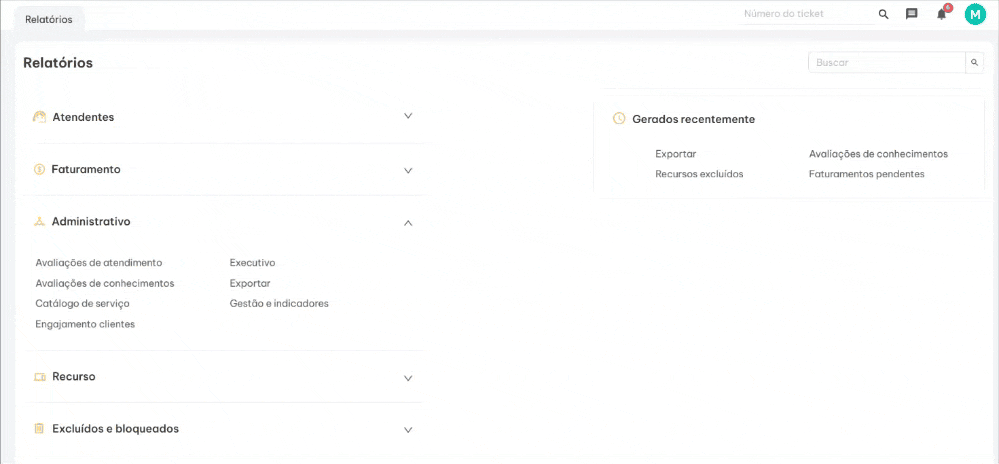Open the notifications bell
This screenshot has width=999, height=464.
[x=941, y=14]
